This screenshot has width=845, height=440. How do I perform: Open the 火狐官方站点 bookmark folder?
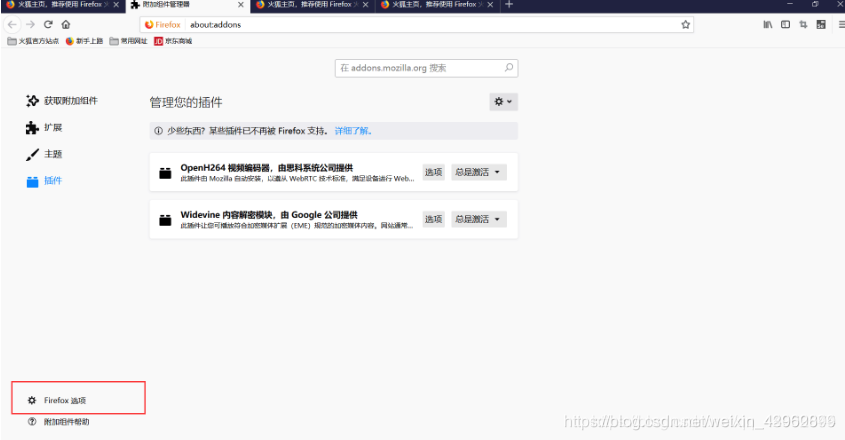pos(33,41)
